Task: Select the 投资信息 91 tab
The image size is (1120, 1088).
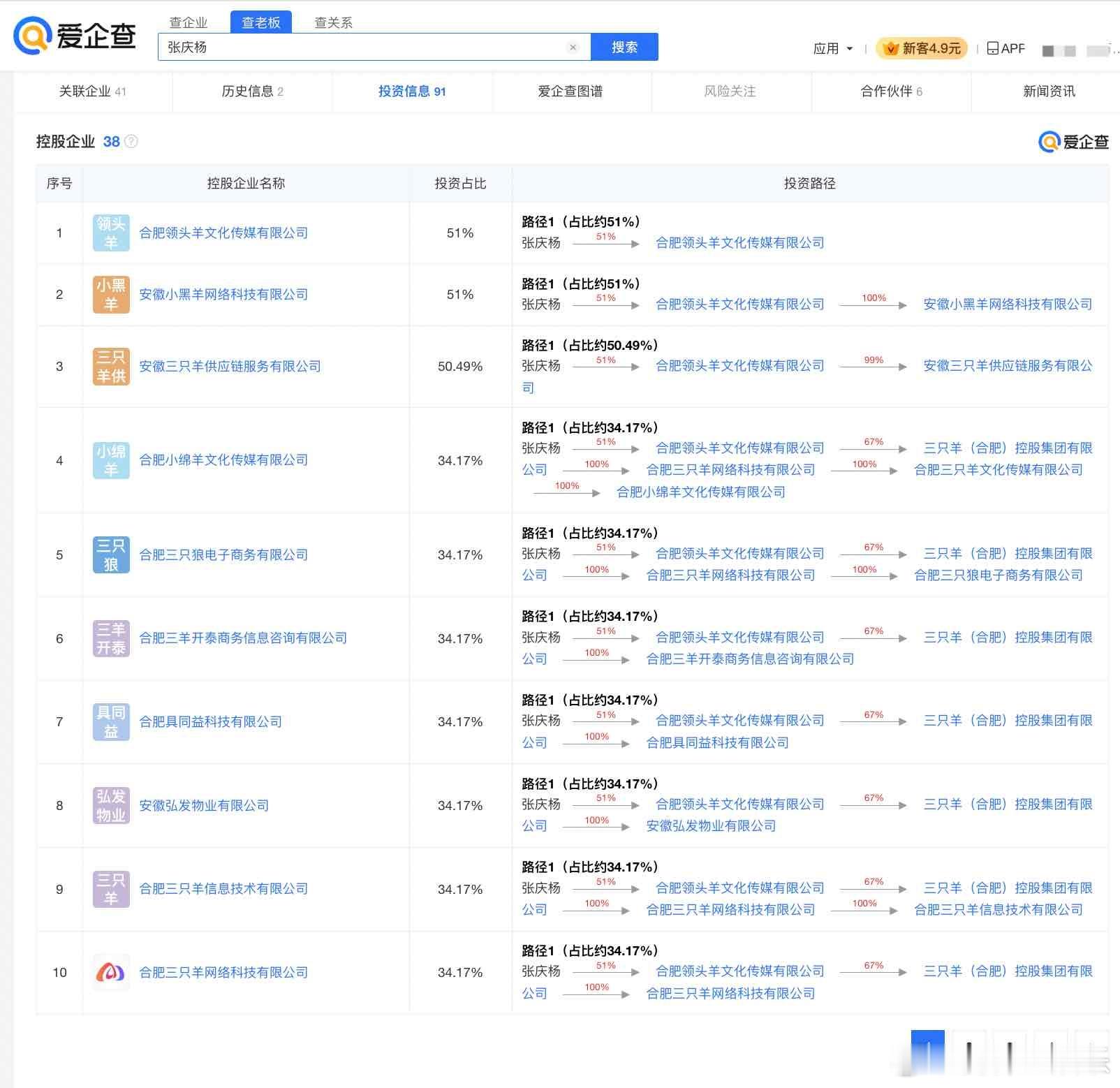Action: pos(412,91)
